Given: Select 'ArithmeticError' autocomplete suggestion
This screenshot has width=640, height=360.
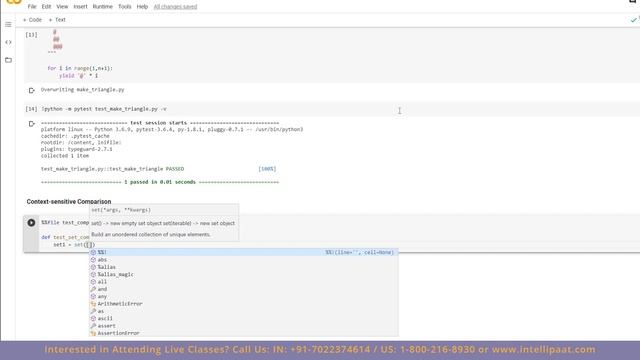Looking at the screenshot, I should click(244, 304).
